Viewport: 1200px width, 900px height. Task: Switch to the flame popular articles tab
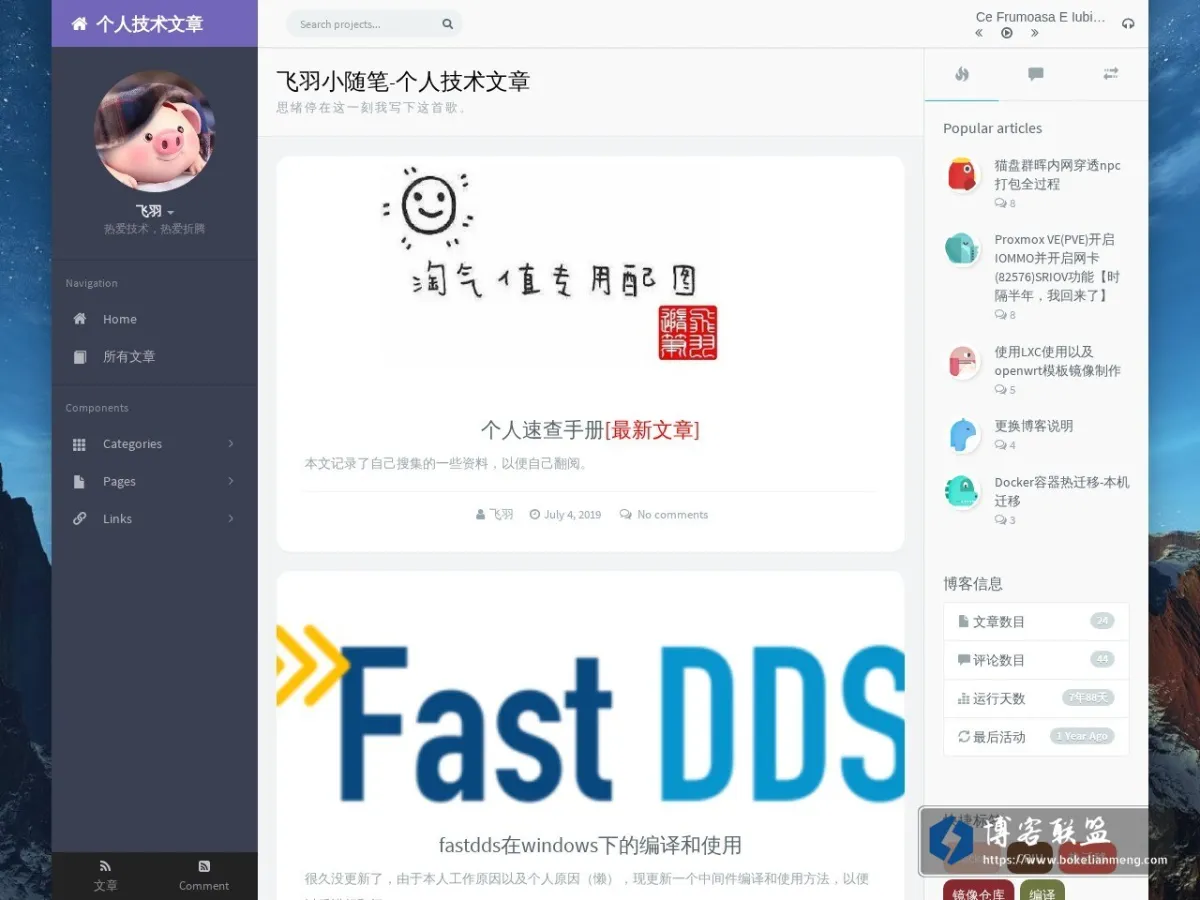(x=962, y=74)
